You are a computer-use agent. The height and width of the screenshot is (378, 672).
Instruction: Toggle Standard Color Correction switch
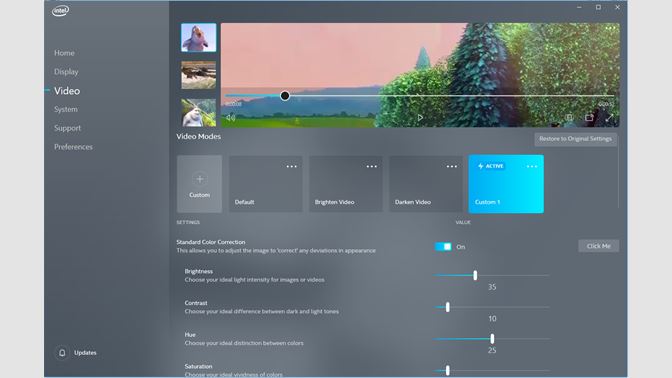[x=443, y=247]
